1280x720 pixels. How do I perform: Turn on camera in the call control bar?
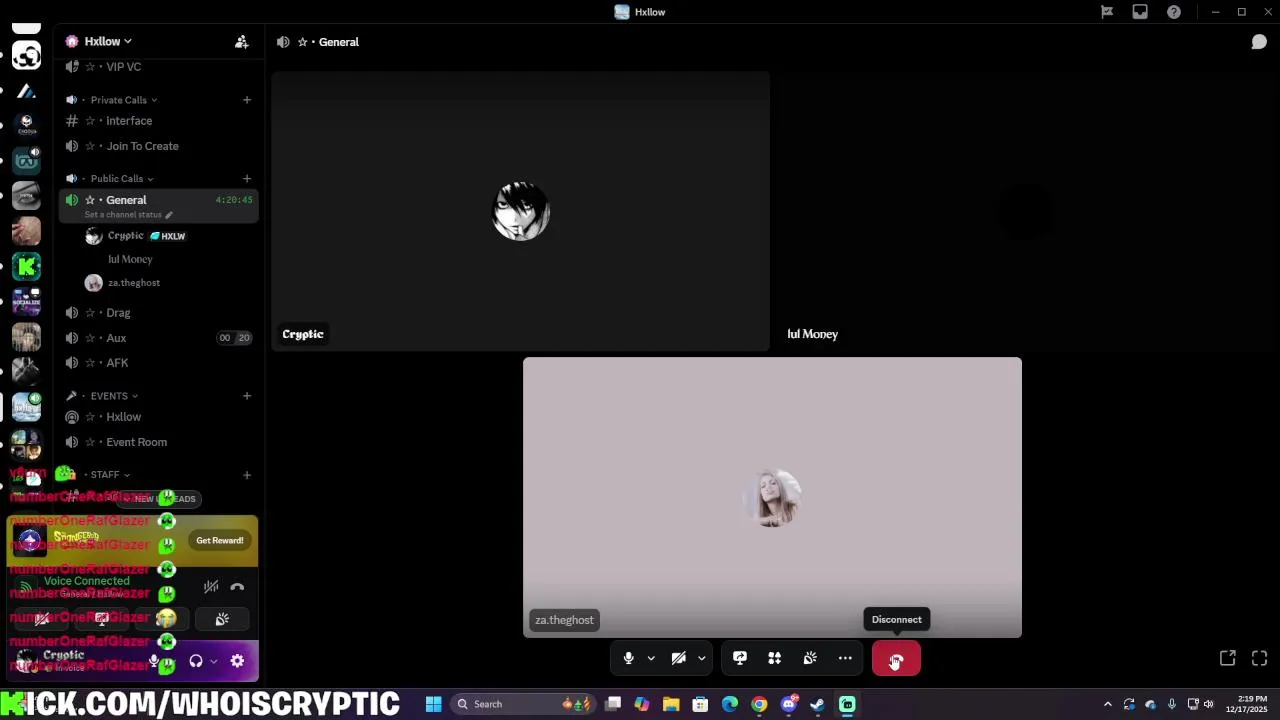[x=678, y=658]
